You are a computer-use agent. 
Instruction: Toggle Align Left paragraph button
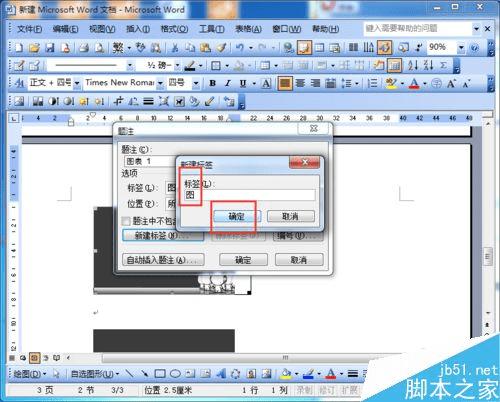(x=285, y=83)
